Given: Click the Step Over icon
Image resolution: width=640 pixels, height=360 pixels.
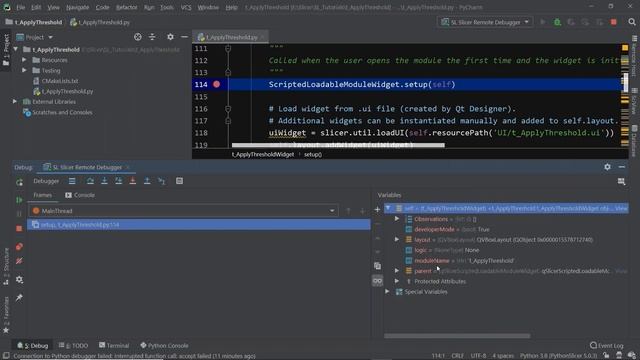Looking at the screenshot, I should click(x=90, y=181).
